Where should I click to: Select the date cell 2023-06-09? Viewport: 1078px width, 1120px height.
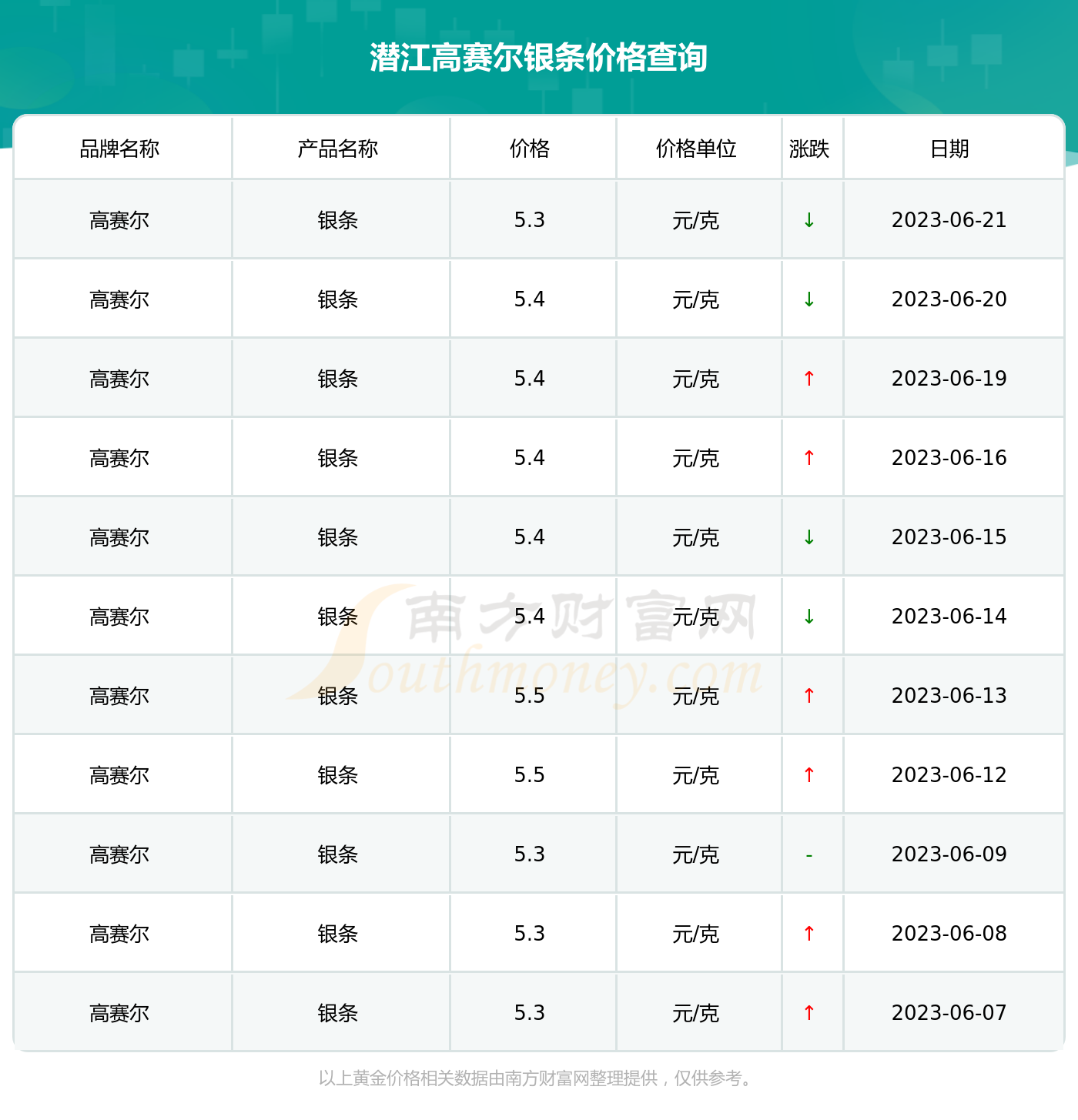(x=949, y=854)
